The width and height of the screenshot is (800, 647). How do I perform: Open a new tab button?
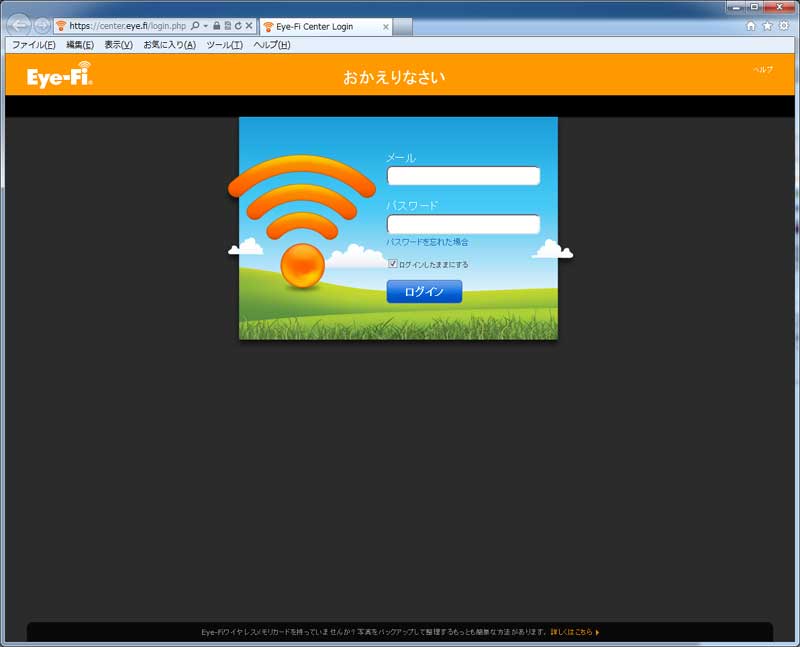click(x=403, y=27)
